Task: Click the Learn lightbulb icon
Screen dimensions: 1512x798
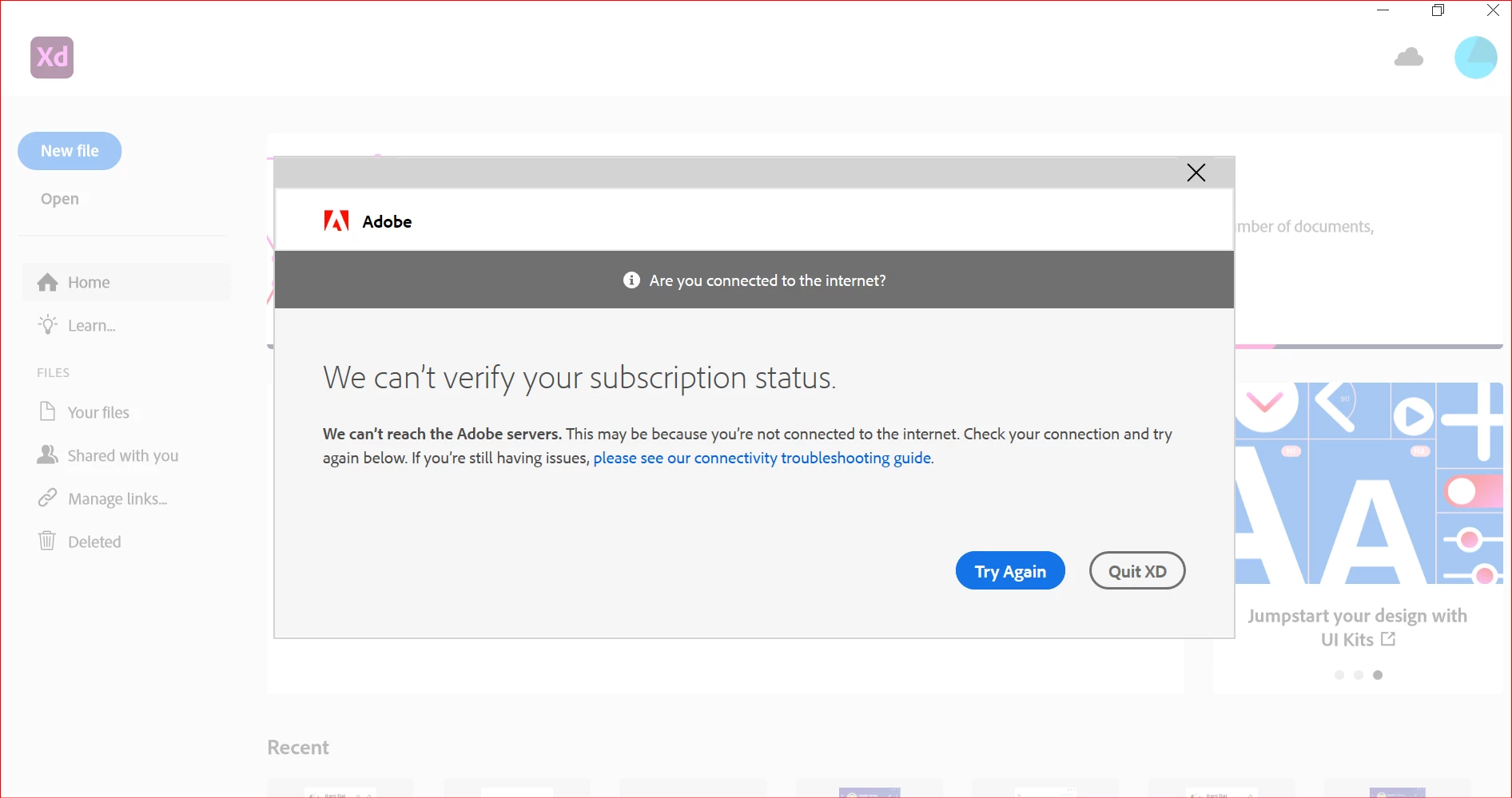Action: (x=48, y=324)
